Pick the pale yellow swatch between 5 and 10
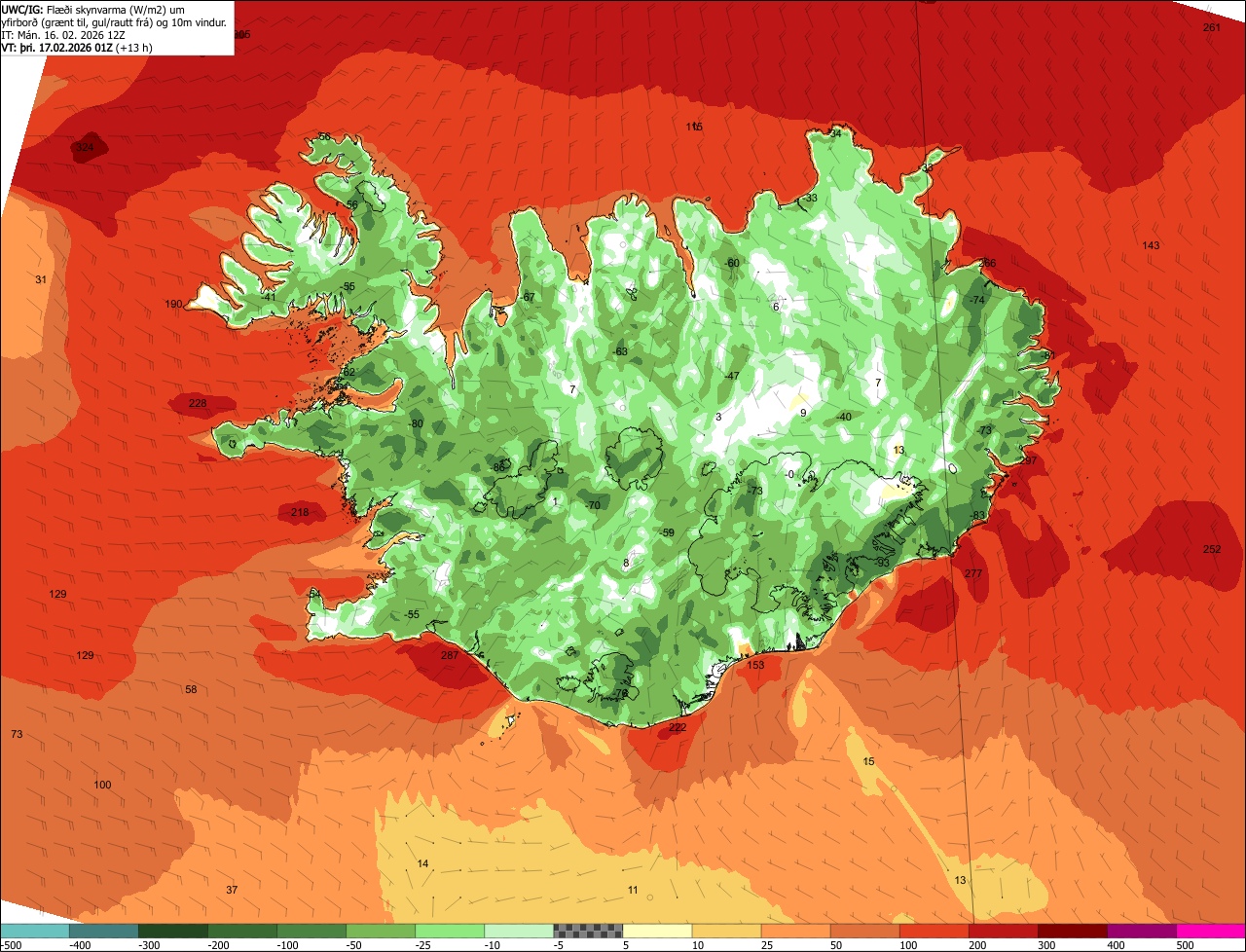Viewport: 1246px width, 952px height. [x=657, y=931]
